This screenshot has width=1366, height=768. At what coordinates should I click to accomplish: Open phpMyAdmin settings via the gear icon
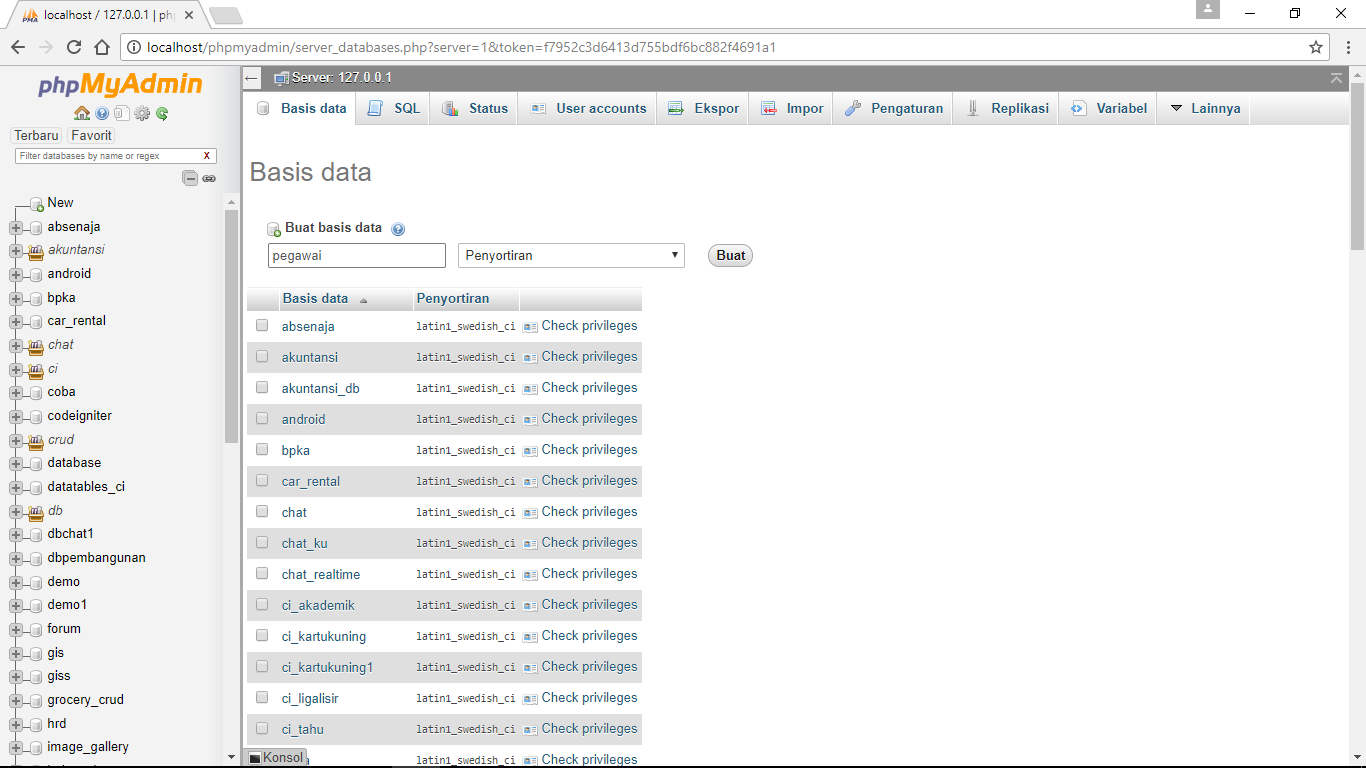pos(142,113)
